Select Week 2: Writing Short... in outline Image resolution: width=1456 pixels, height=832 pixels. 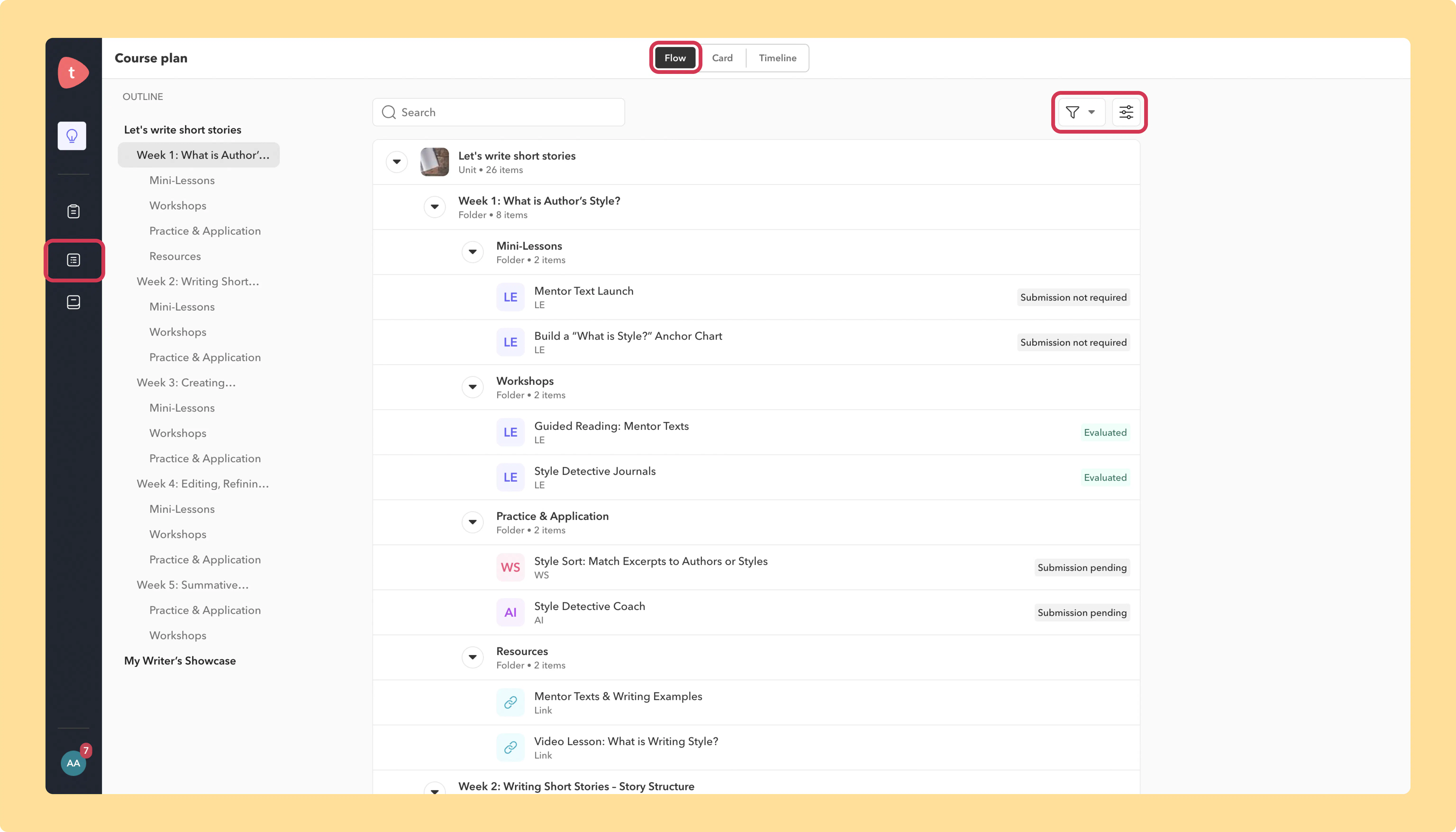[198, 281]
